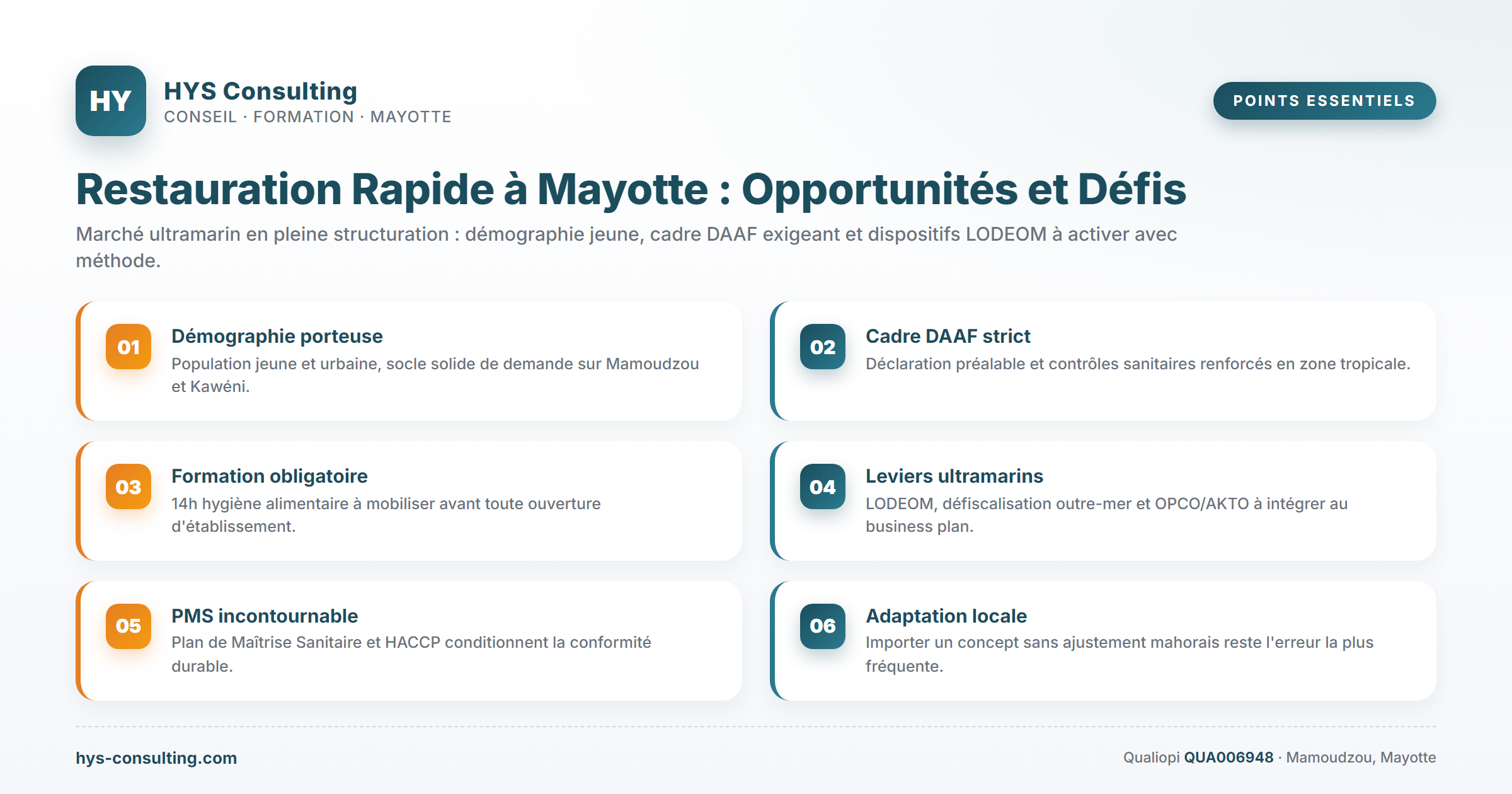1512x794 pixels.
Task: Click the LODEOM, défiscalisation outre-mer description
Action: pos(1107,515)
